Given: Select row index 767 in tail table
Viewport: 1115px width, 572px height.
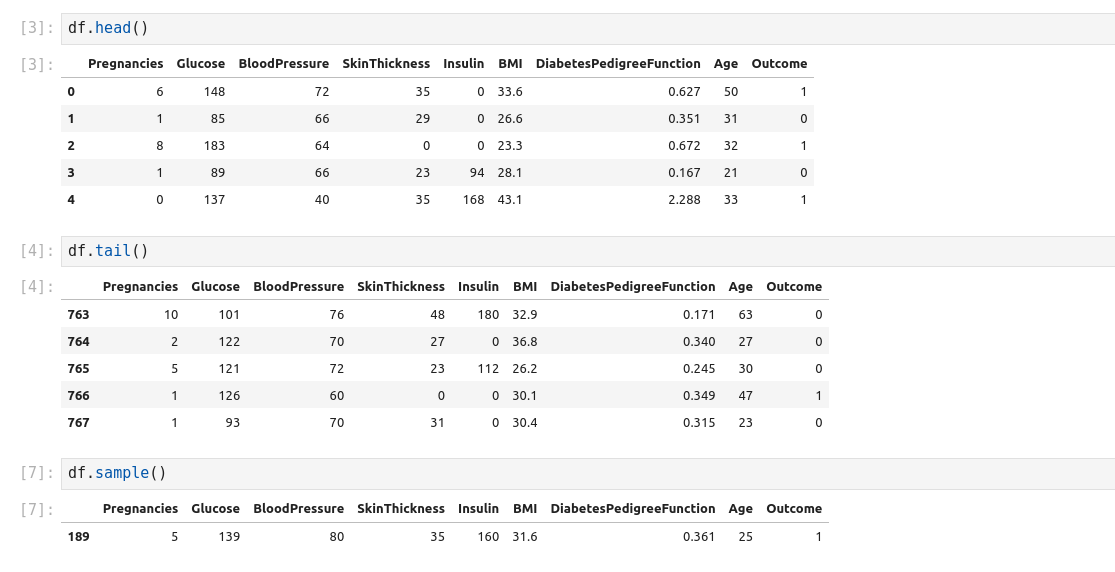Looking at the screenshot, I should [78, 423].
